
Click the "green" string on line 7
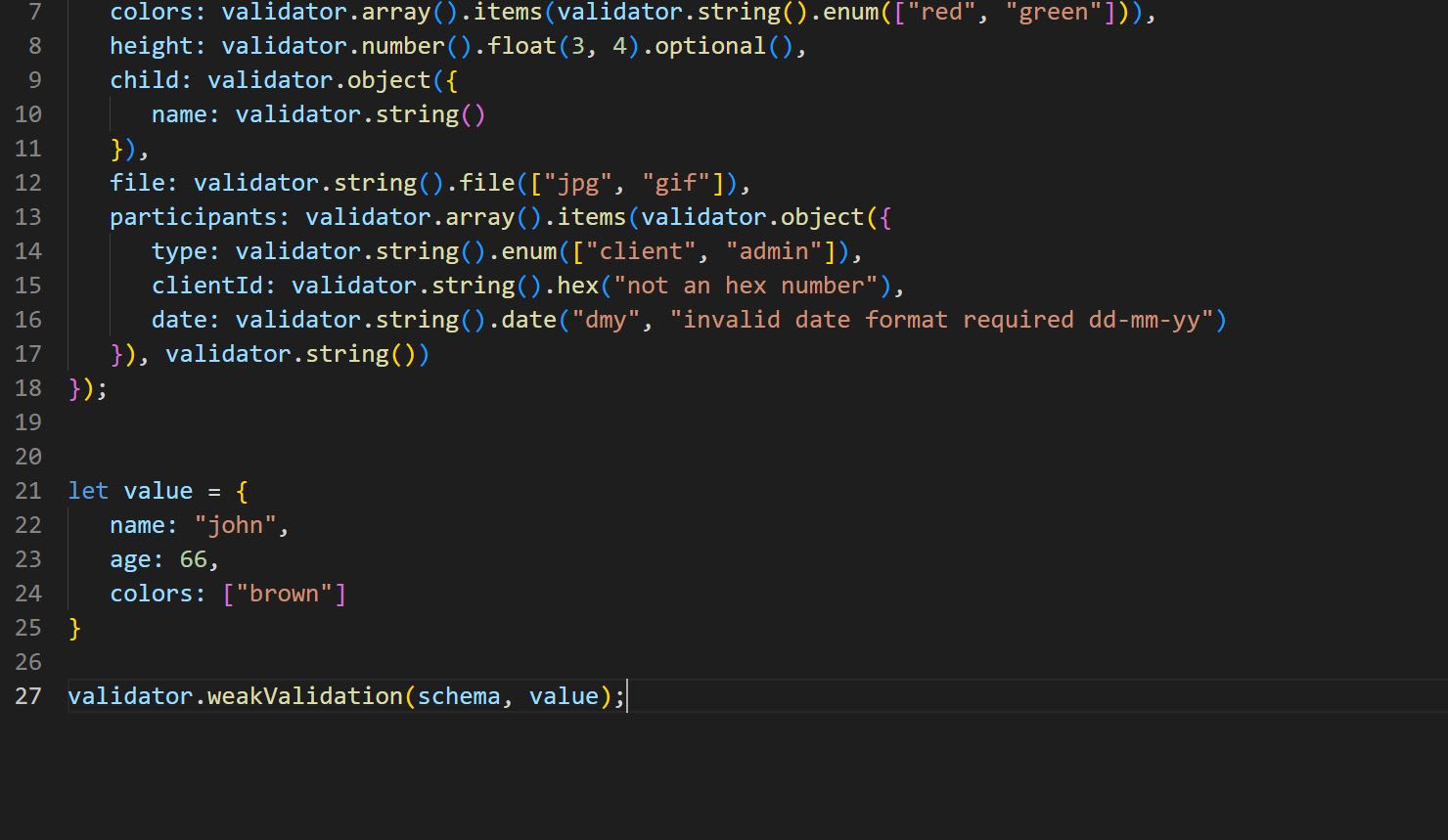(x=1055, y=12)
